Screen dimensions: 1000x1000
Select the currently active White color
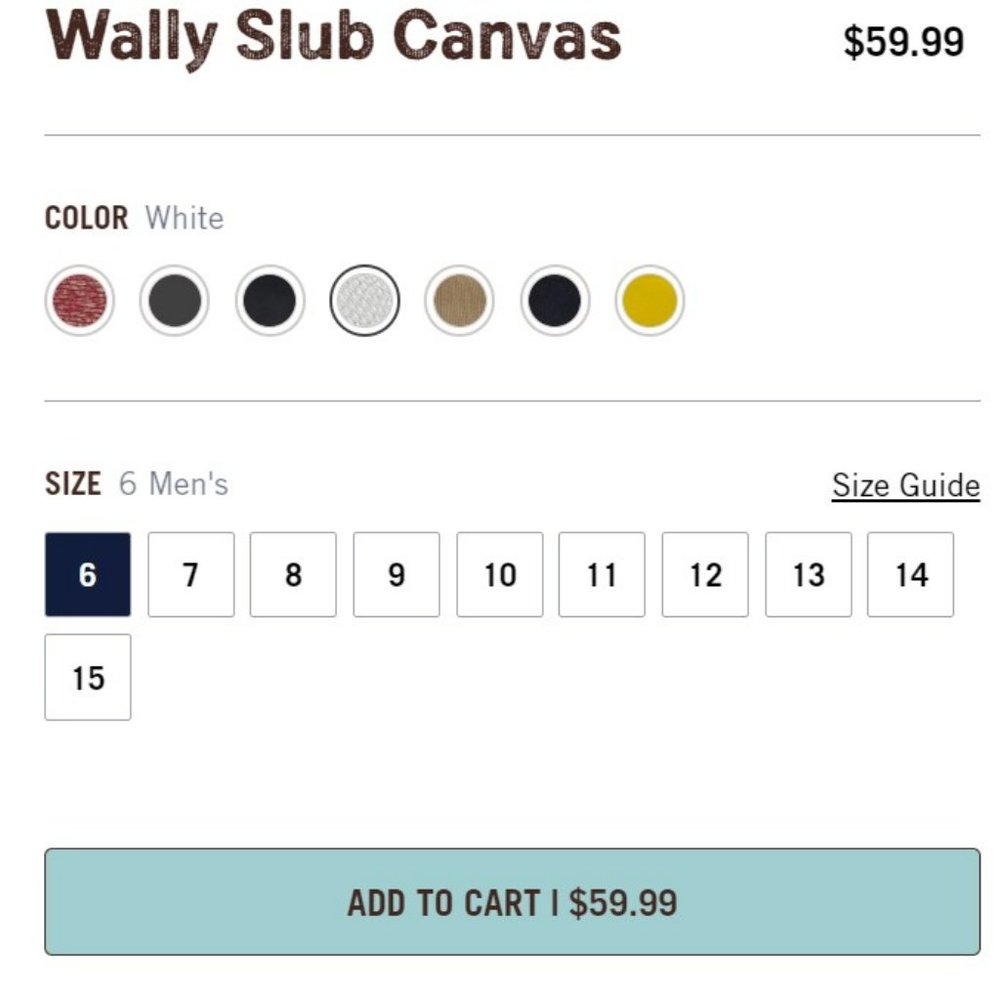tap(364, 300)
